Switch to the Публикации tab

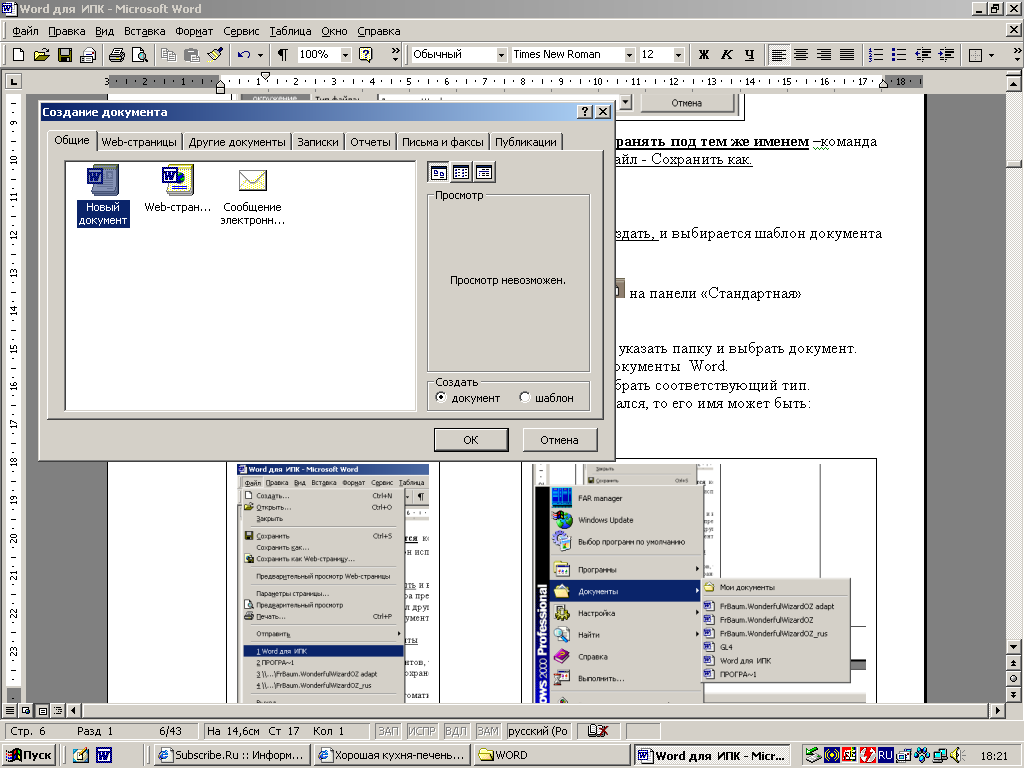coord(526,142)
